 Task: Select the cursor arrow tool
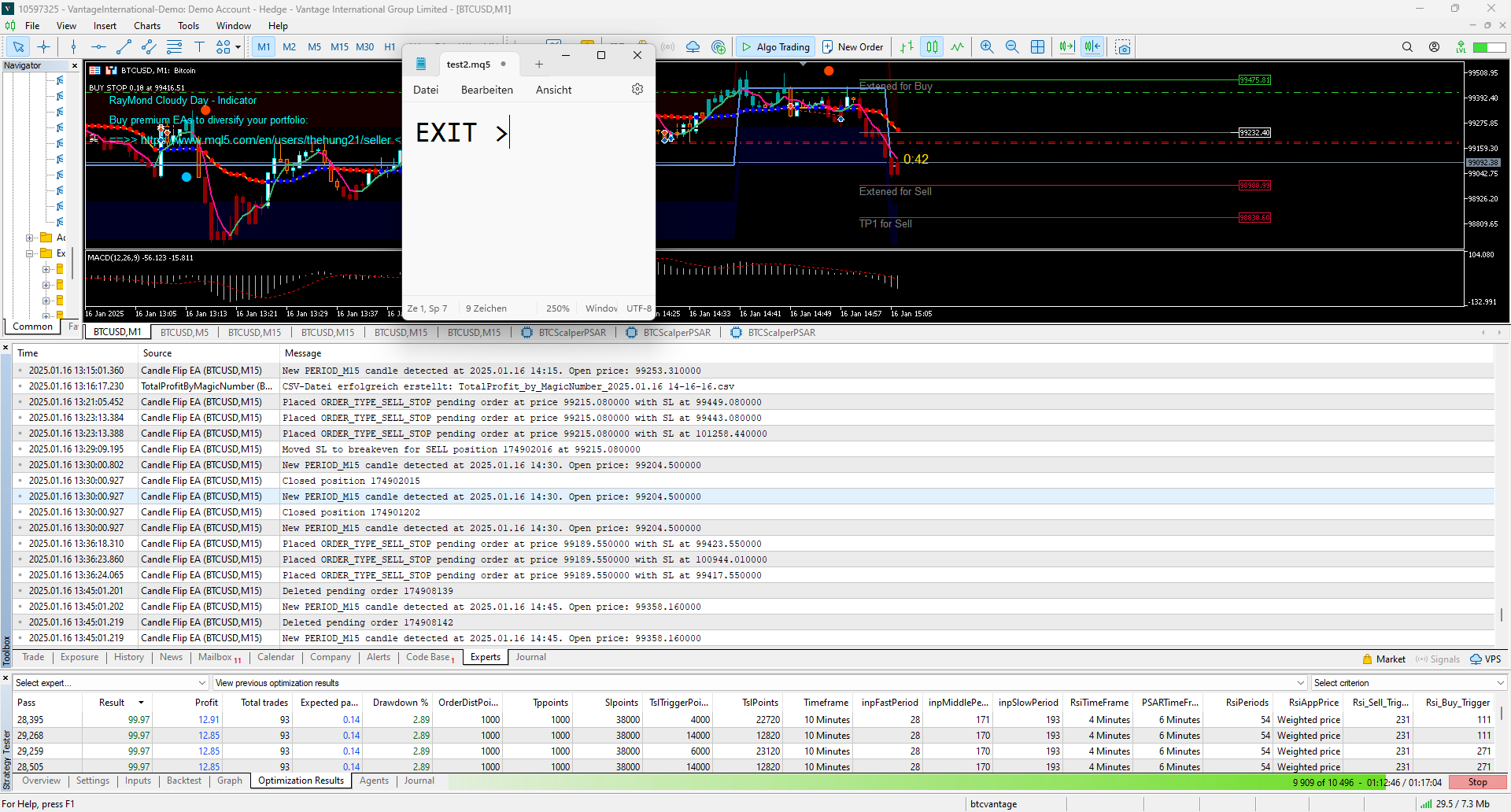click(18, 47)
